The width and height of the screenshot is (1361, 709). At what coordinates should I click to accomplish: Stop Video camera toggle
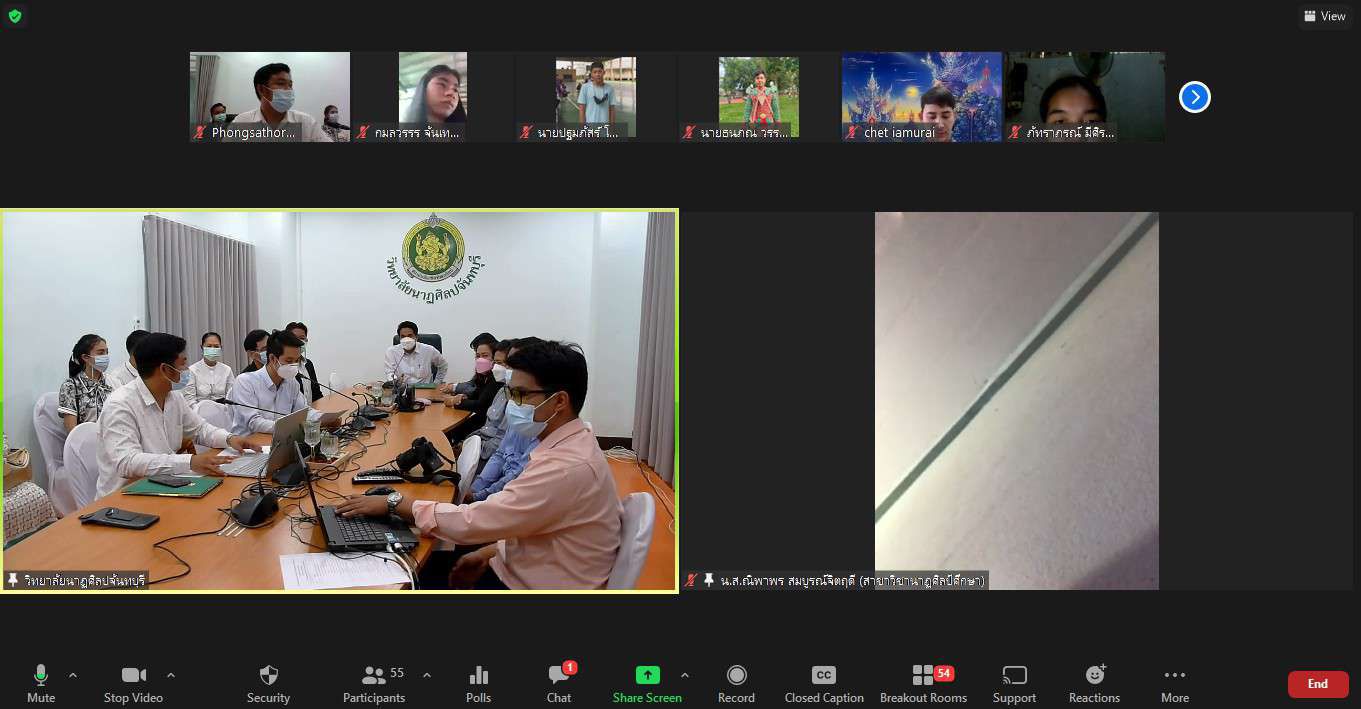click(133, 683)
